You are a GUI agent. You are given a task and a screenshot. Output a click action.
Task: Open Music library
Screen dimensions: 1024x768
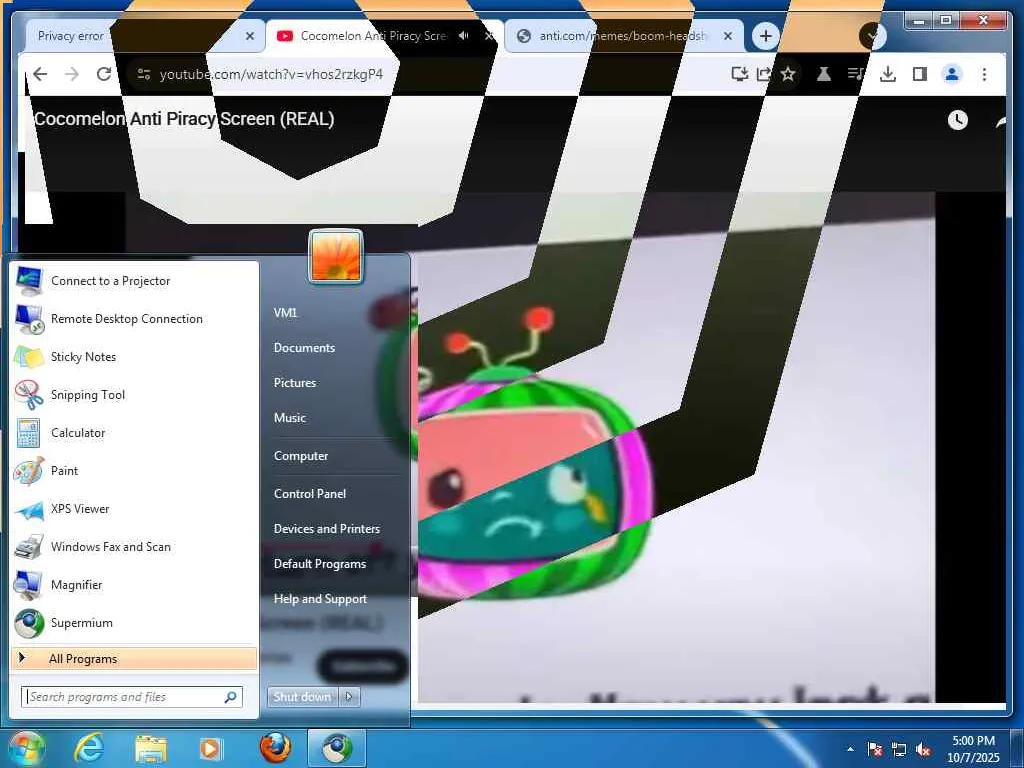coord(290,418)
